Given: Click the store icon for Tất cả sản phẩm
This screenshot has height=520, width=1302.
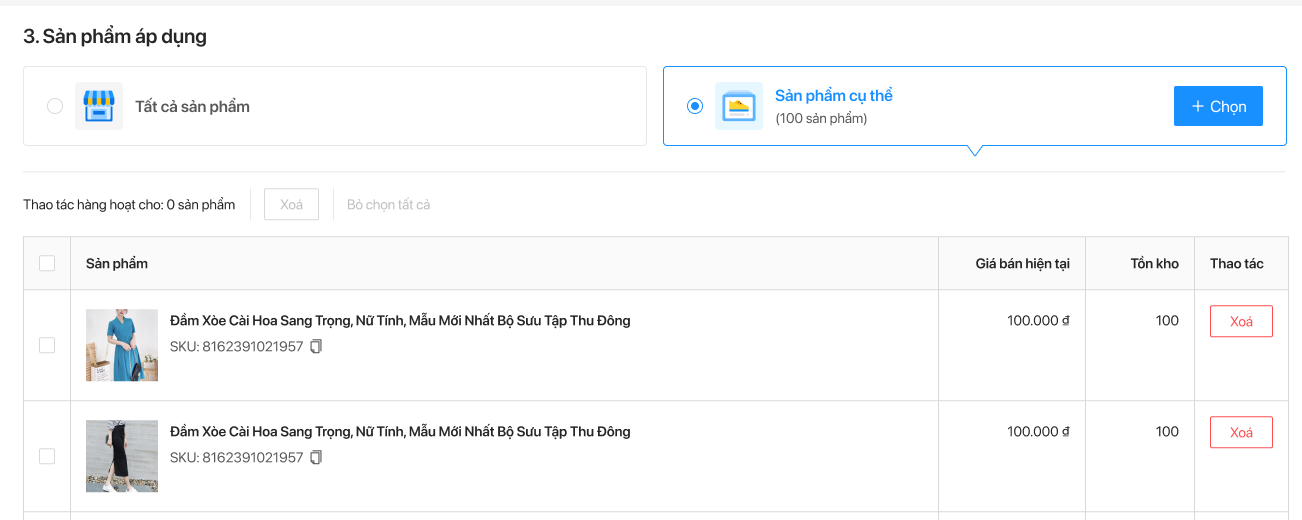Looking at the screenshot, I should pos(99,106).
